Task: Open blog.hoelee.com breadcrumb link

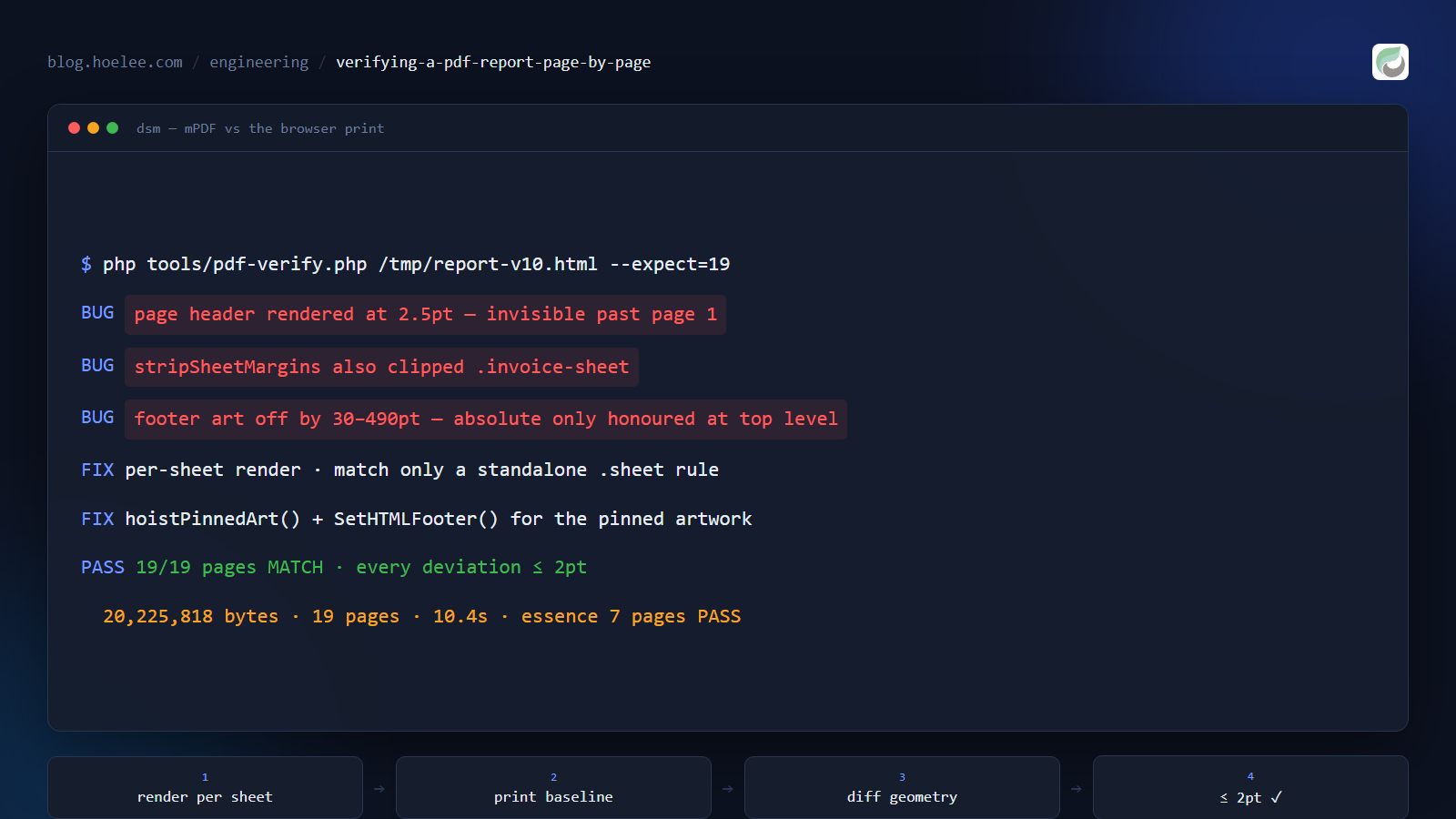Action: pyautogui.click(x=115, y=62)
